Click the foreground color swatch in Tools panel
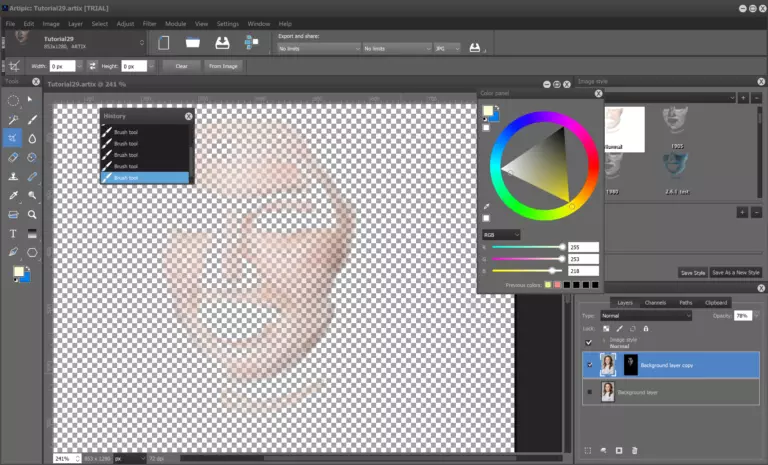This screenshot has width=768, height=465. point(19,271)
